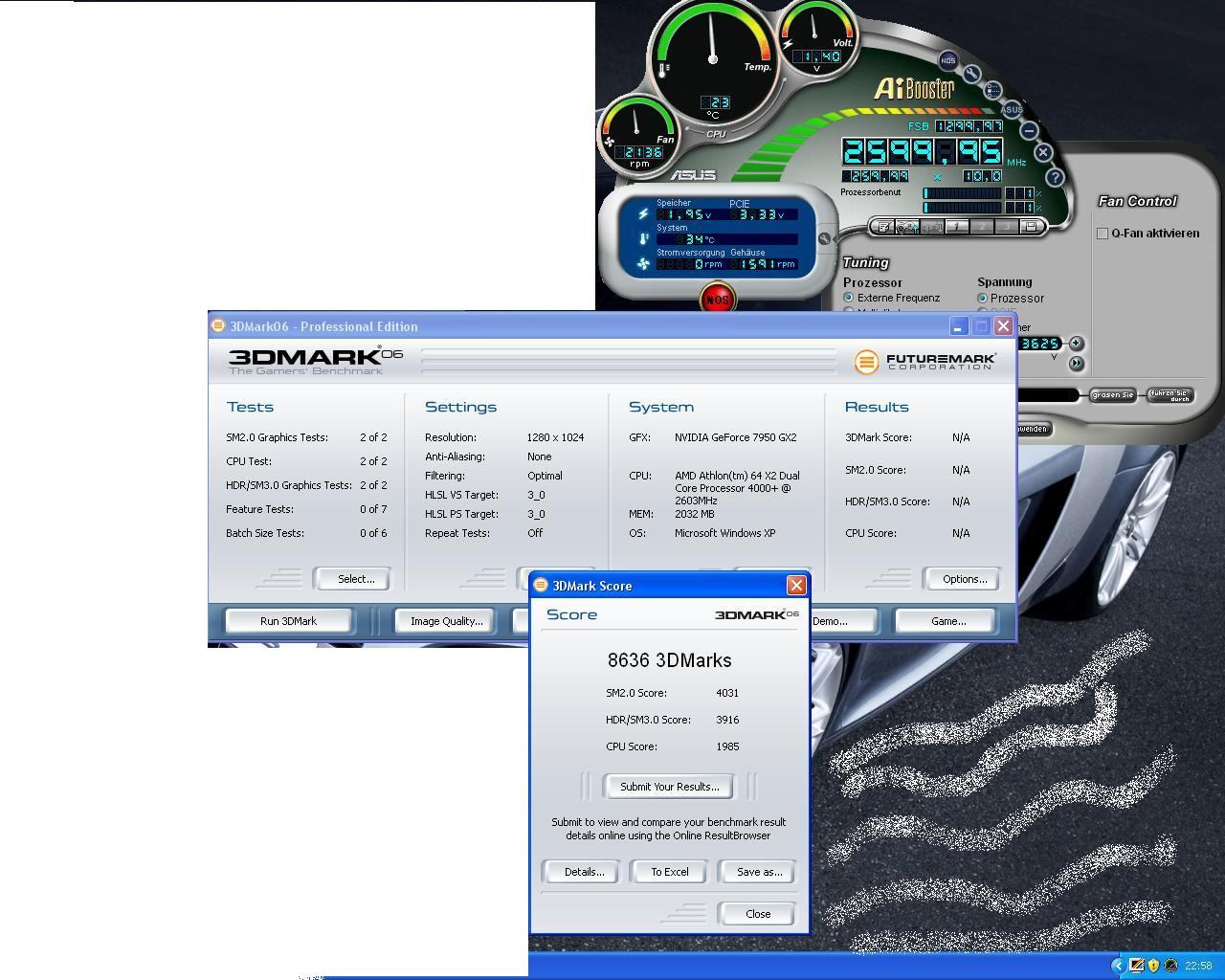The width and height of the screenshot is (1225, 980).
Task: Click the 3DMark06 window title bar icon
Action: (x=218, y=325)
